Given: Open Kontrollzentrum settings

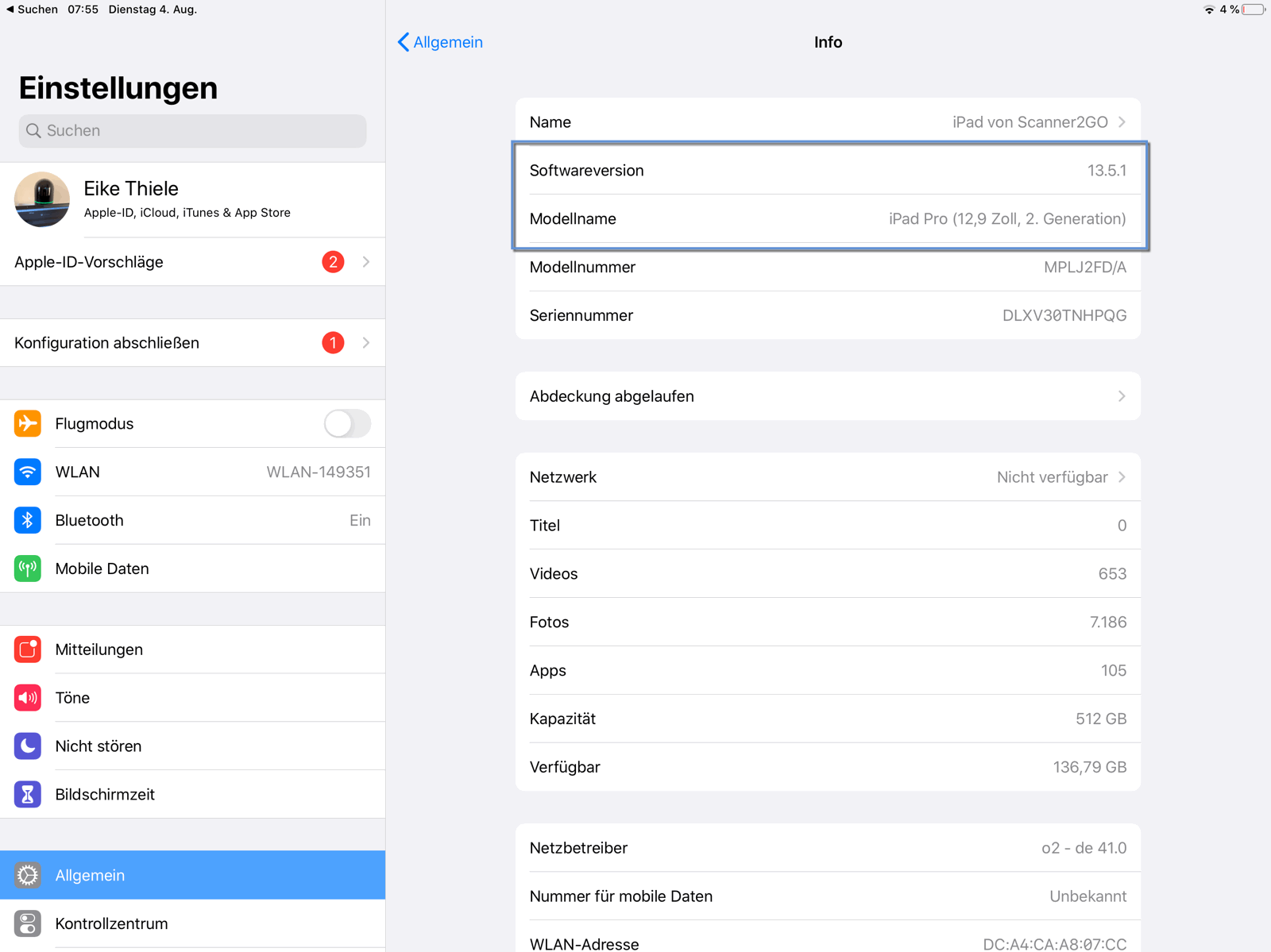Looking at the screenshot, I should pyautogui.click(x=192, y=923).
